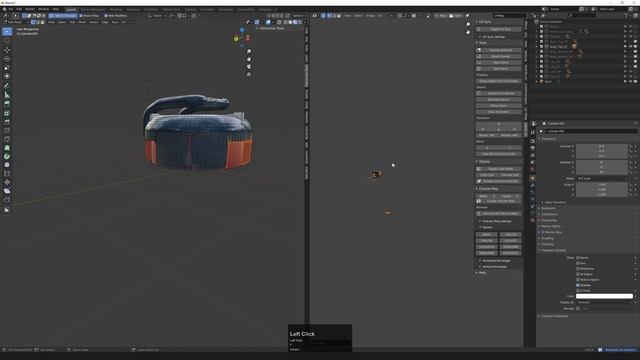Select the Scene Collection row

pos(551,22)
